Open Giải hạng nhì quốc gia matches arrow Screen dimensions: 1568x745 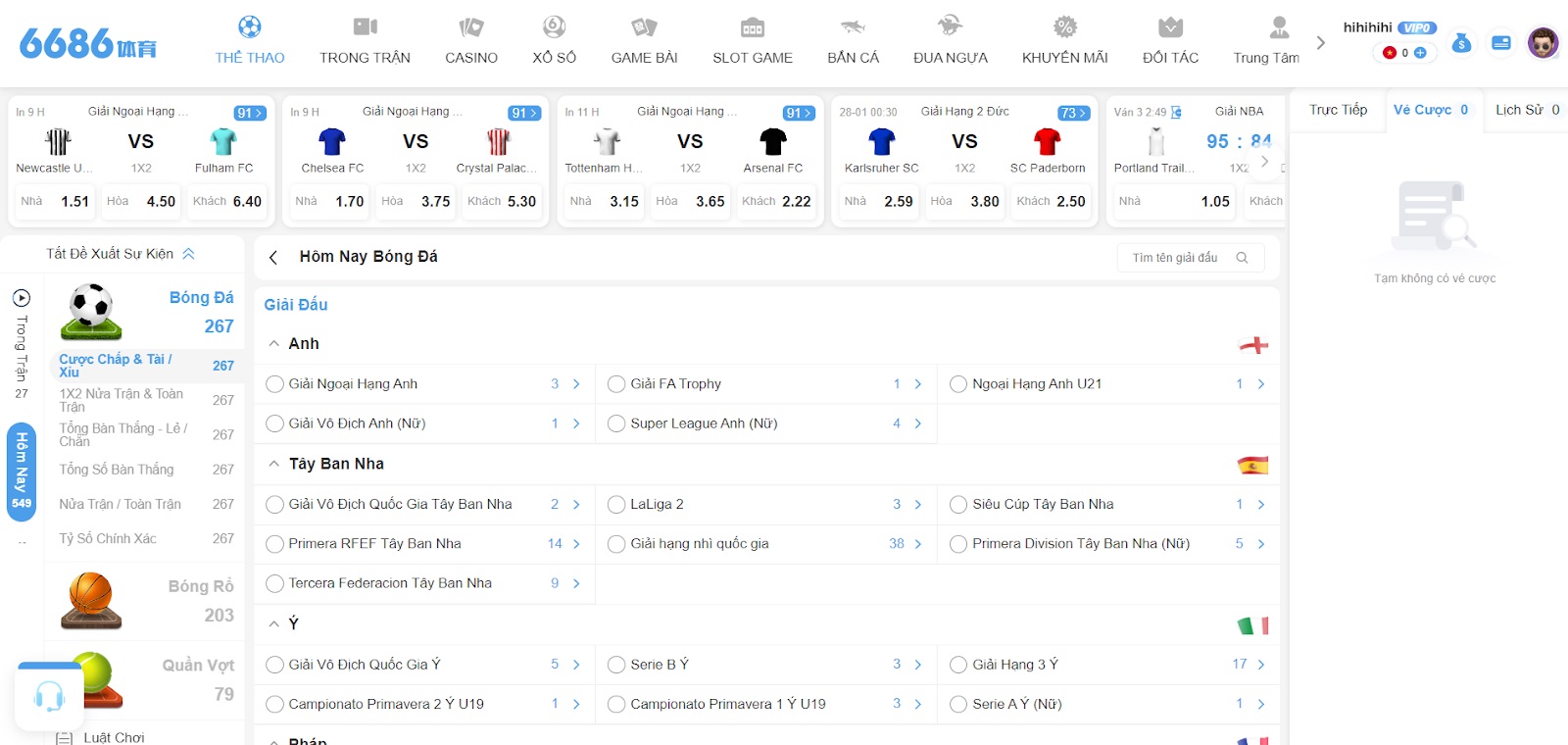(x=918, y=544)
